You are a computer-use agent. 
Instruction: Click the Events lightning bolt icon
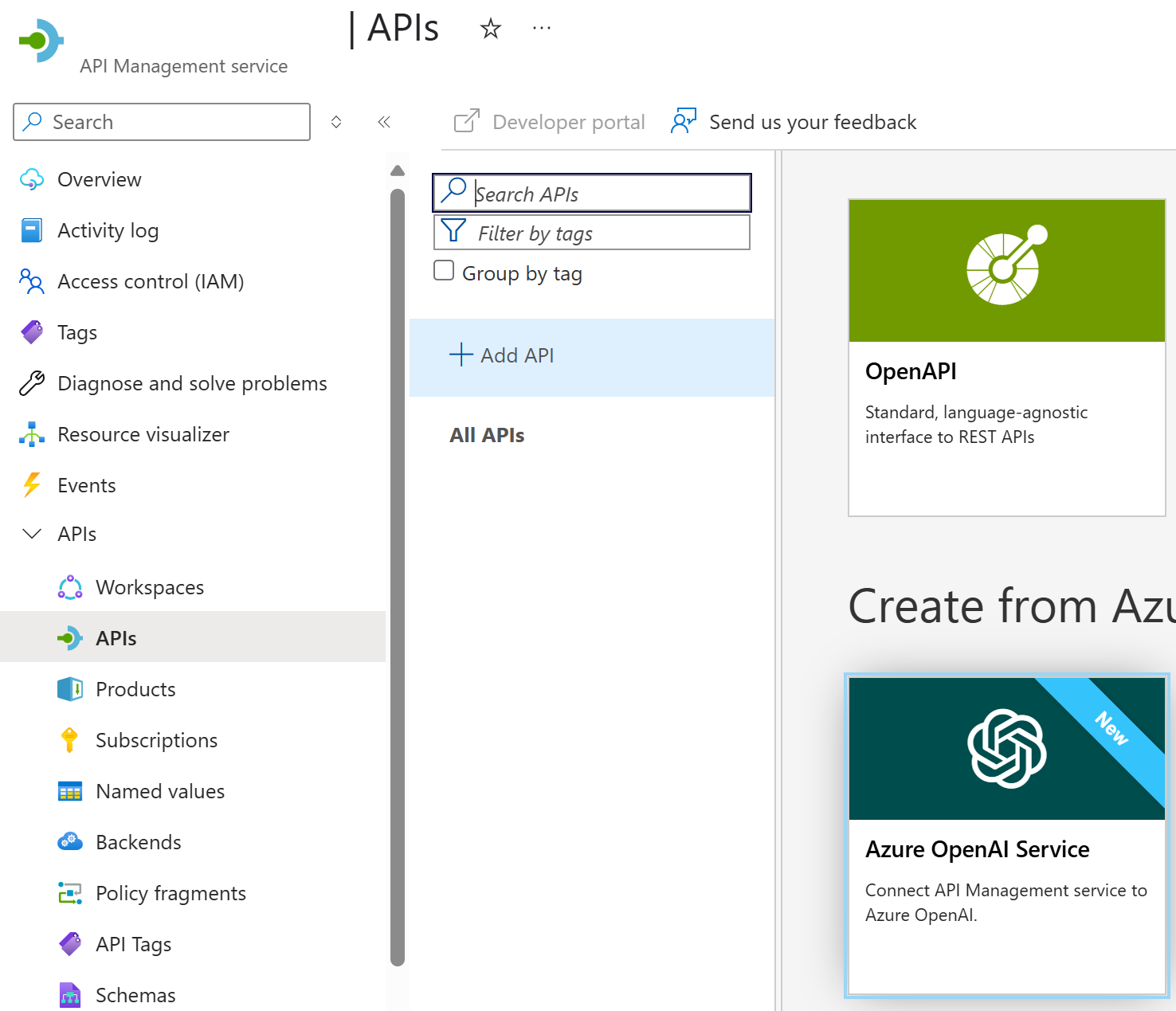click(x=32, y=484)
